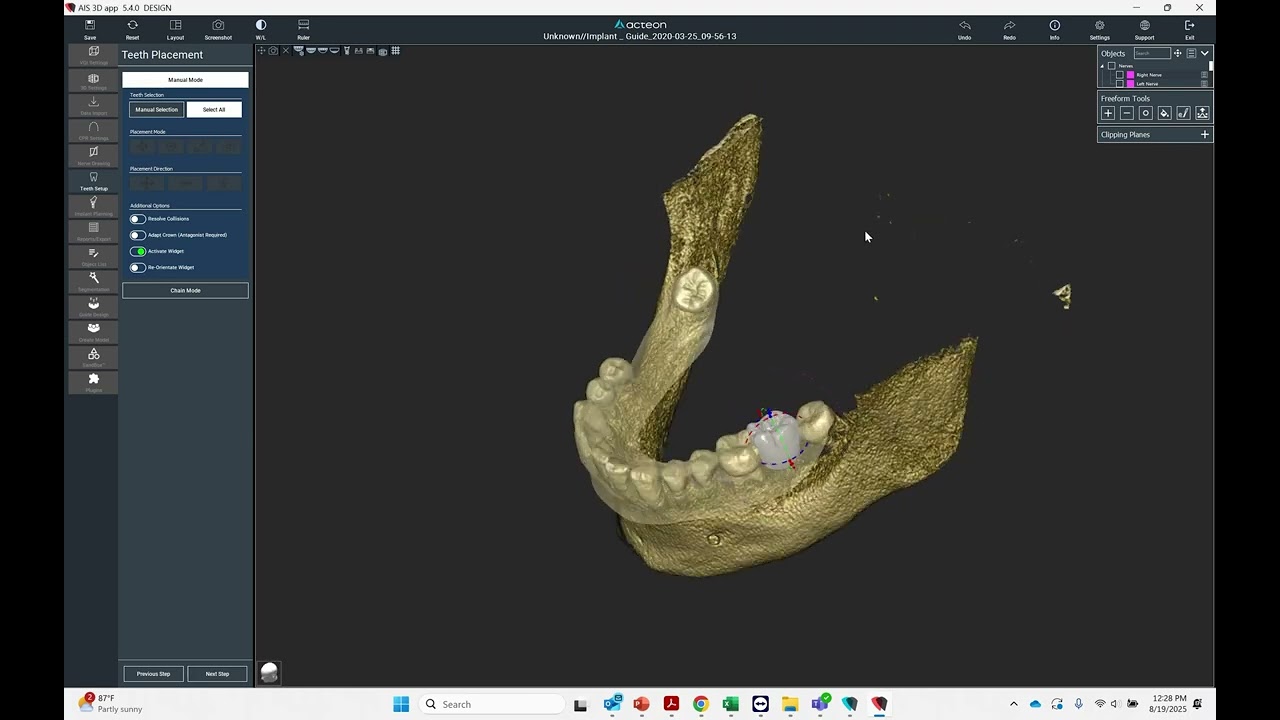
Task: Undo the last action
Action: pyautogui.click(x=964, y=29)
